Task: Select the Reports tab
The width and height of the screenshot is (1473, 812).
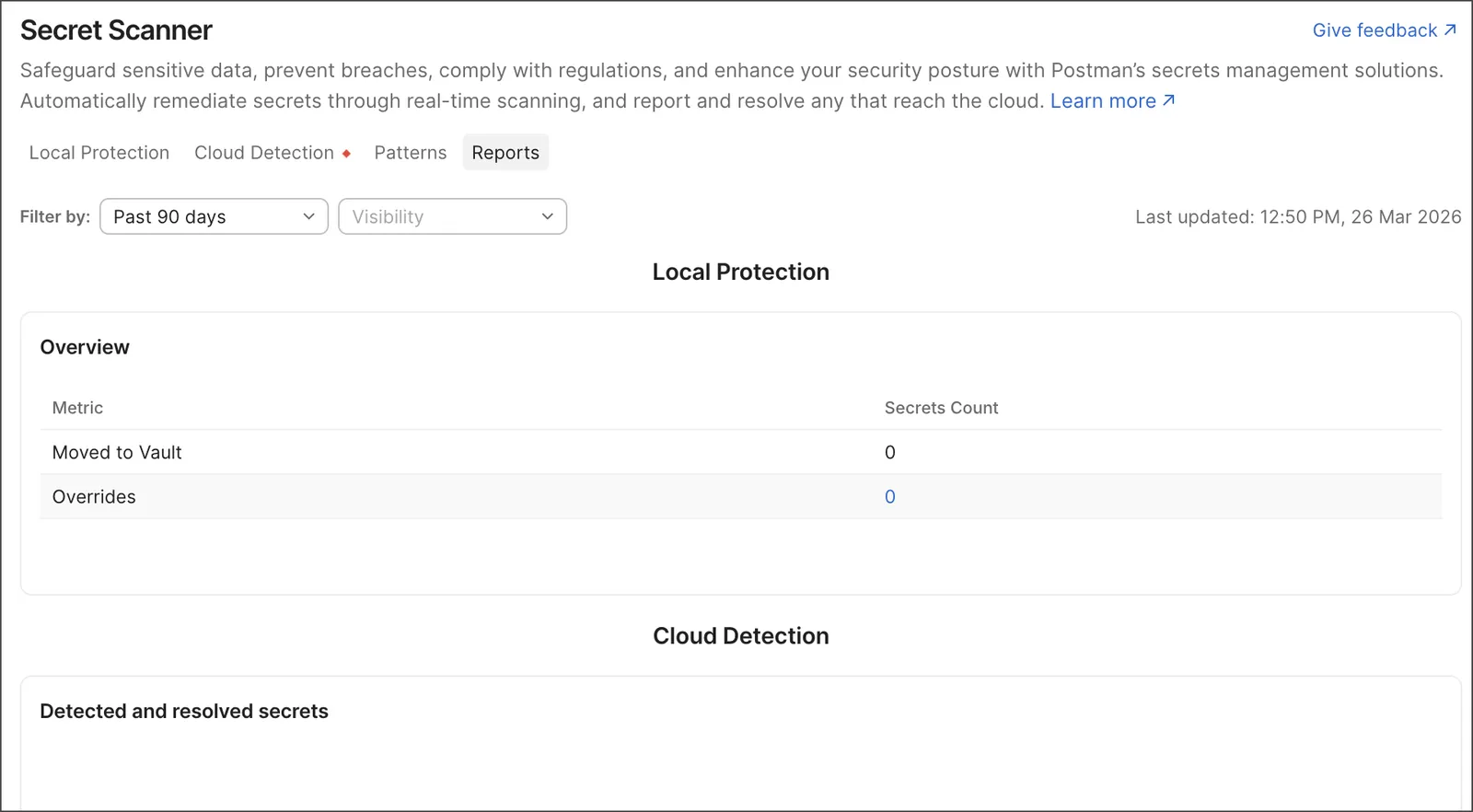Action: pyautogui.click(x=505, y=153)
